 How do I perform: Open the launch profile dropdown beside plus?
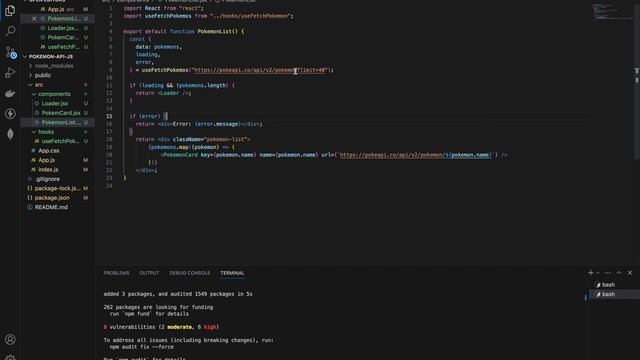tap(598, 273)
